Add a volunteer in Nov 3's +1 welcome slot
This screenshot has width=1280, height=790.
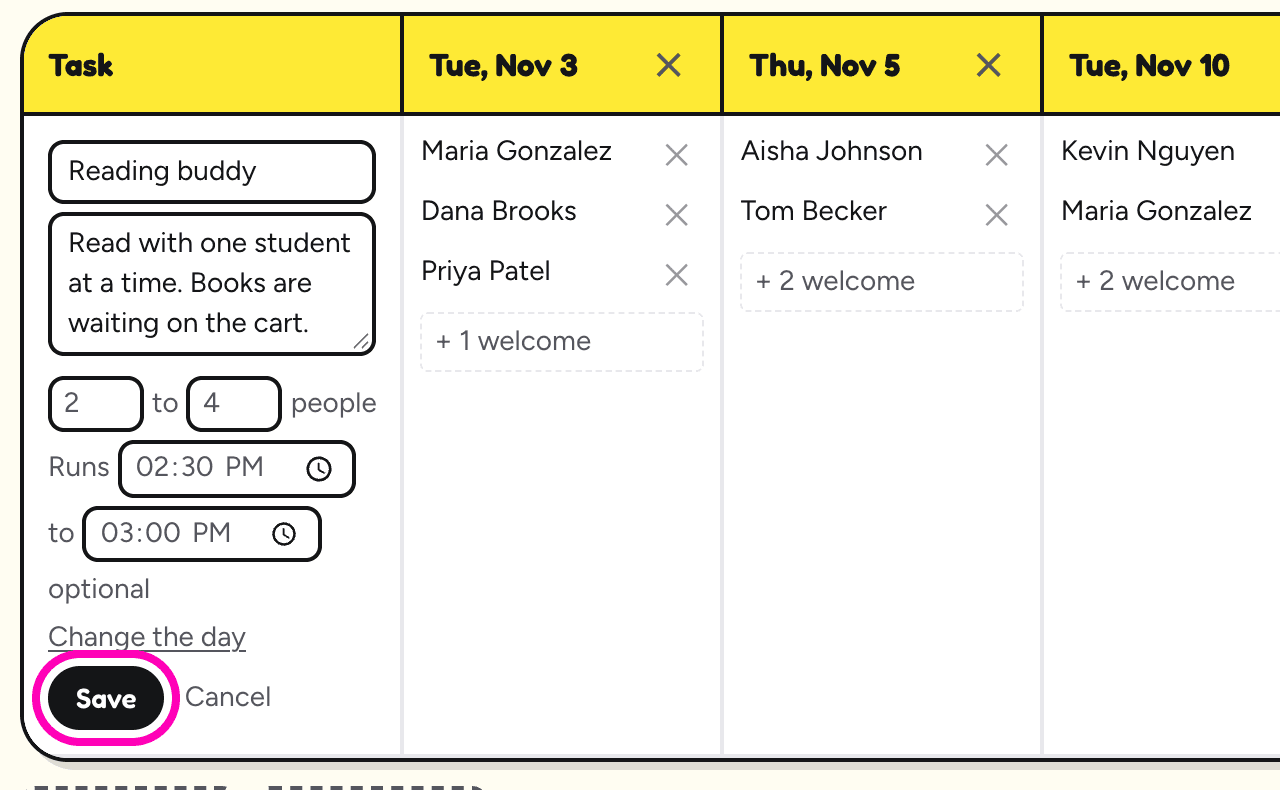pos(562,342)
